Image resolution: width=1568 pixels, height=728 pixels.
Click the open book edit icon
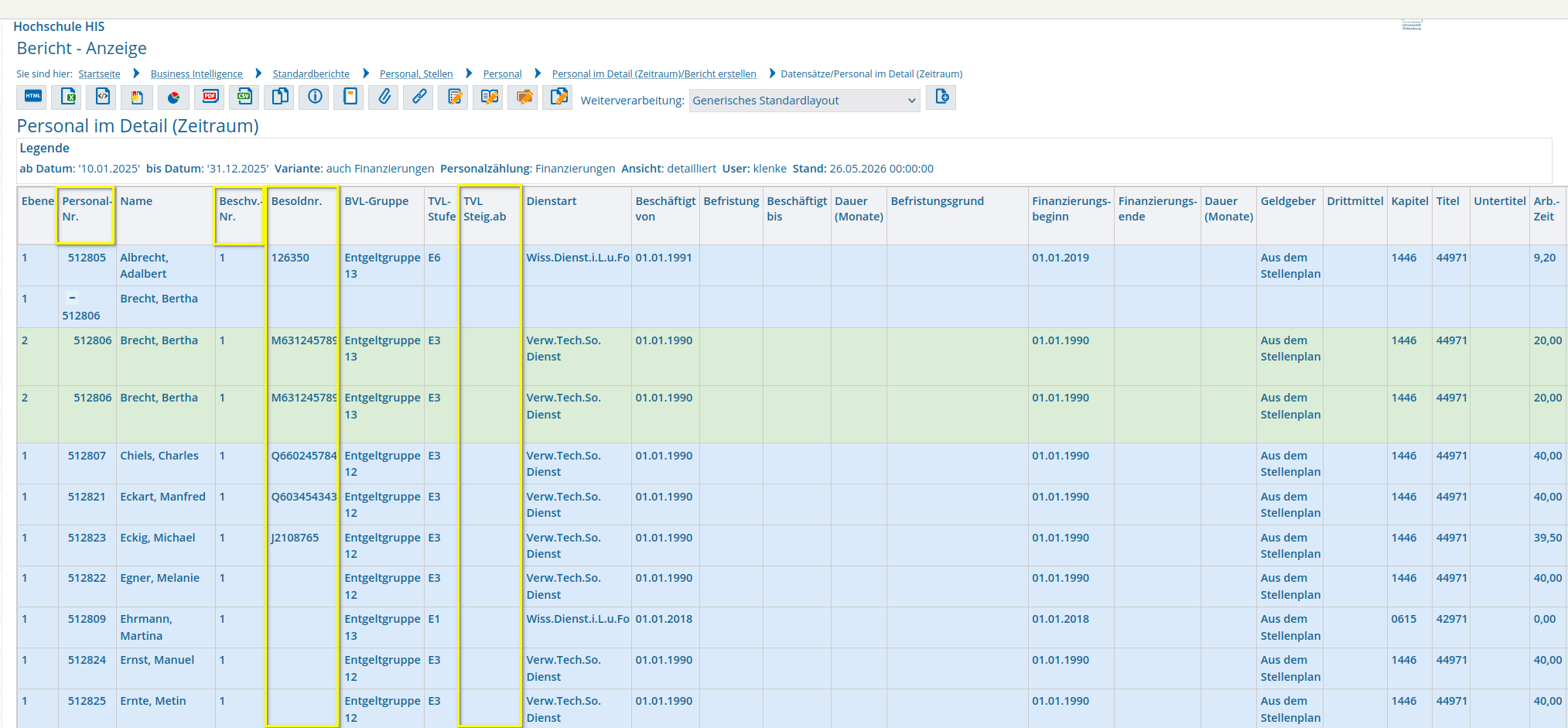489,97
